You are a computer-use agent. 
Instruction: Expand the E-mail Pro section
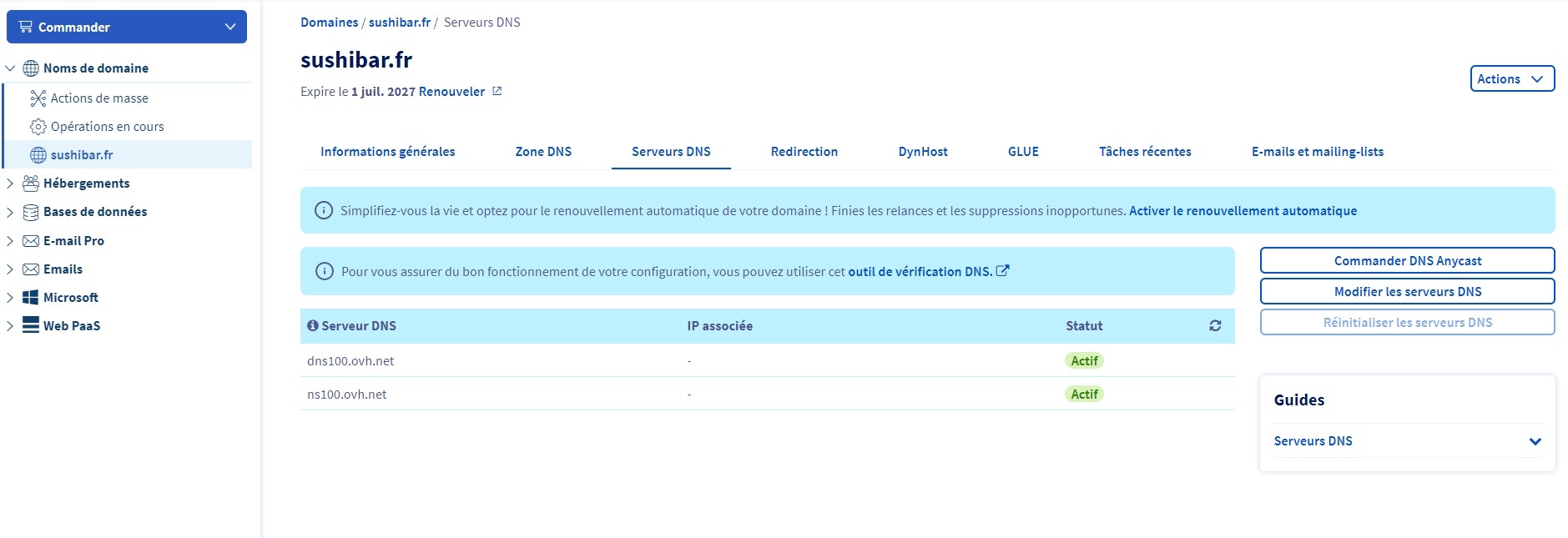pyautogui.click(x=10, y=241)
